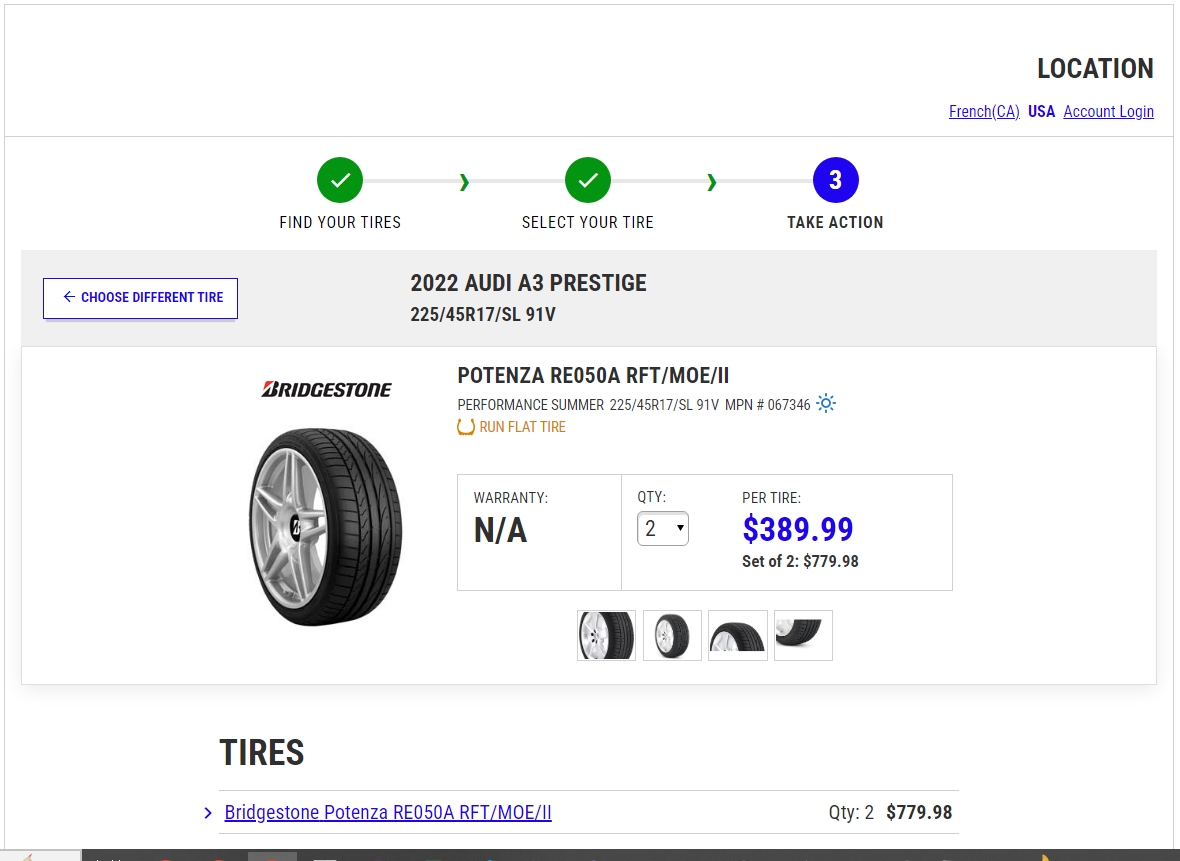Switch language to French(CA)
Screen dimensions: 1180x861
tap(984, 111)
